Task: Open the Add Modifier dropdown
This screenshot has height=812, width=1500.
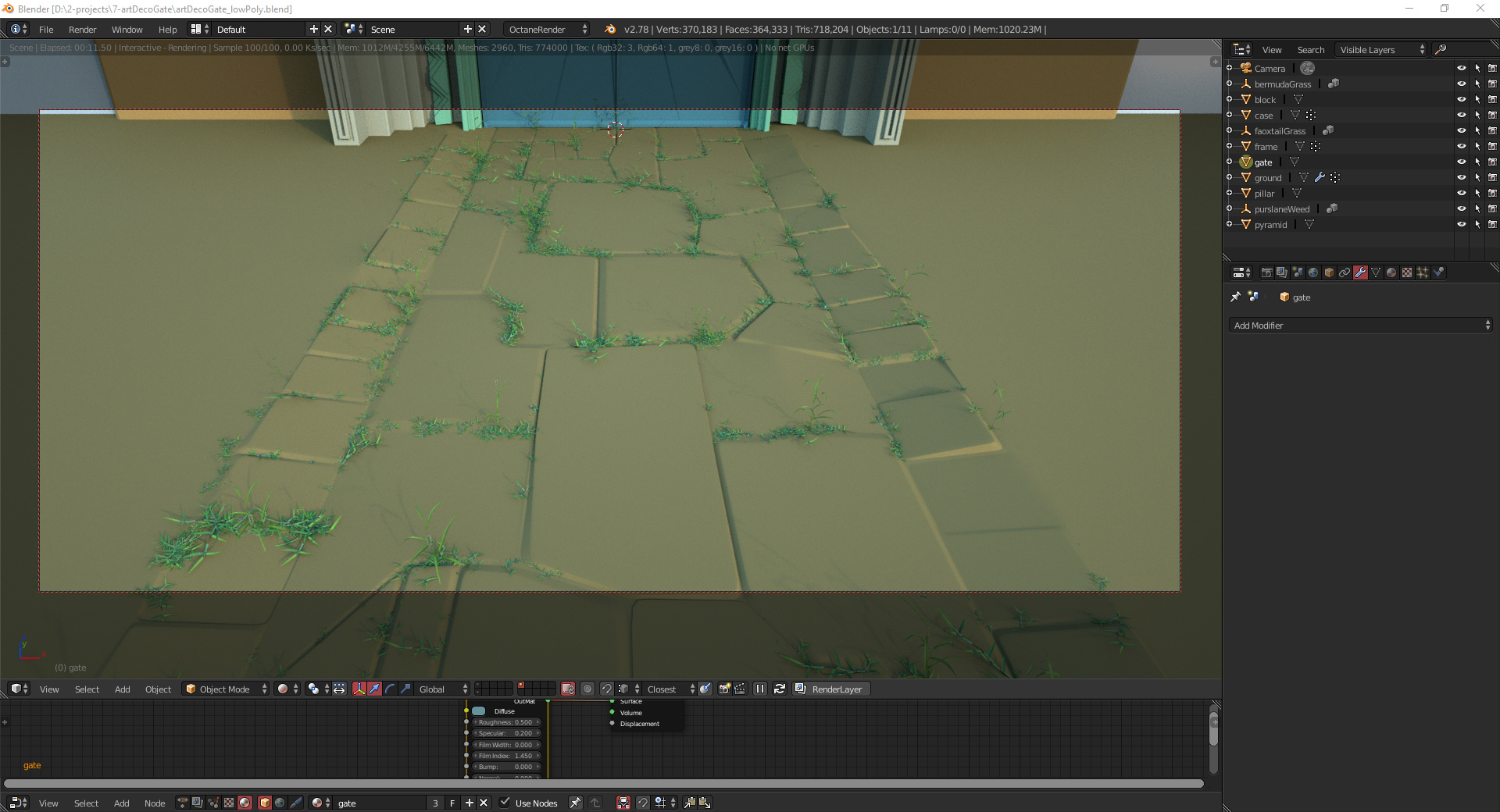Action: [x=1360, y=326]
